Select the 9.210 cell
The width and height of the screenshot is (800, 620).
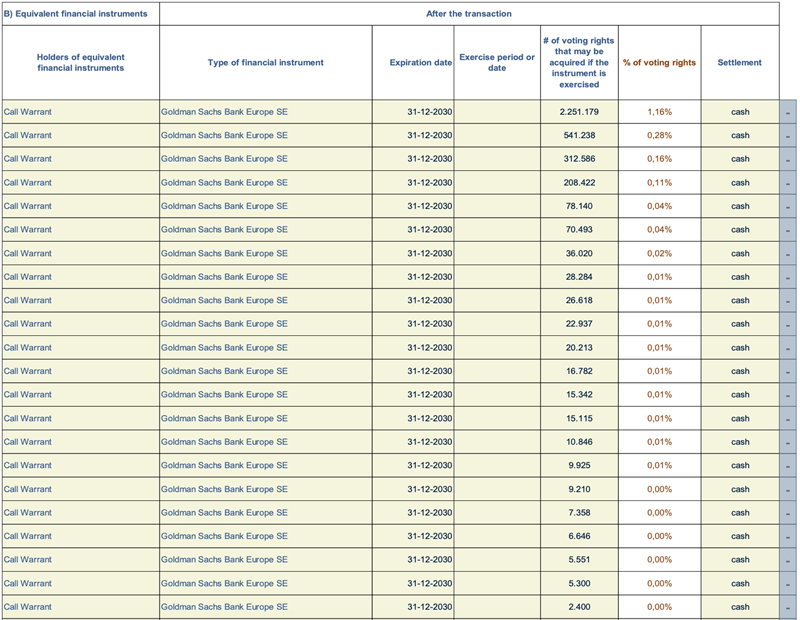[579, 489]
